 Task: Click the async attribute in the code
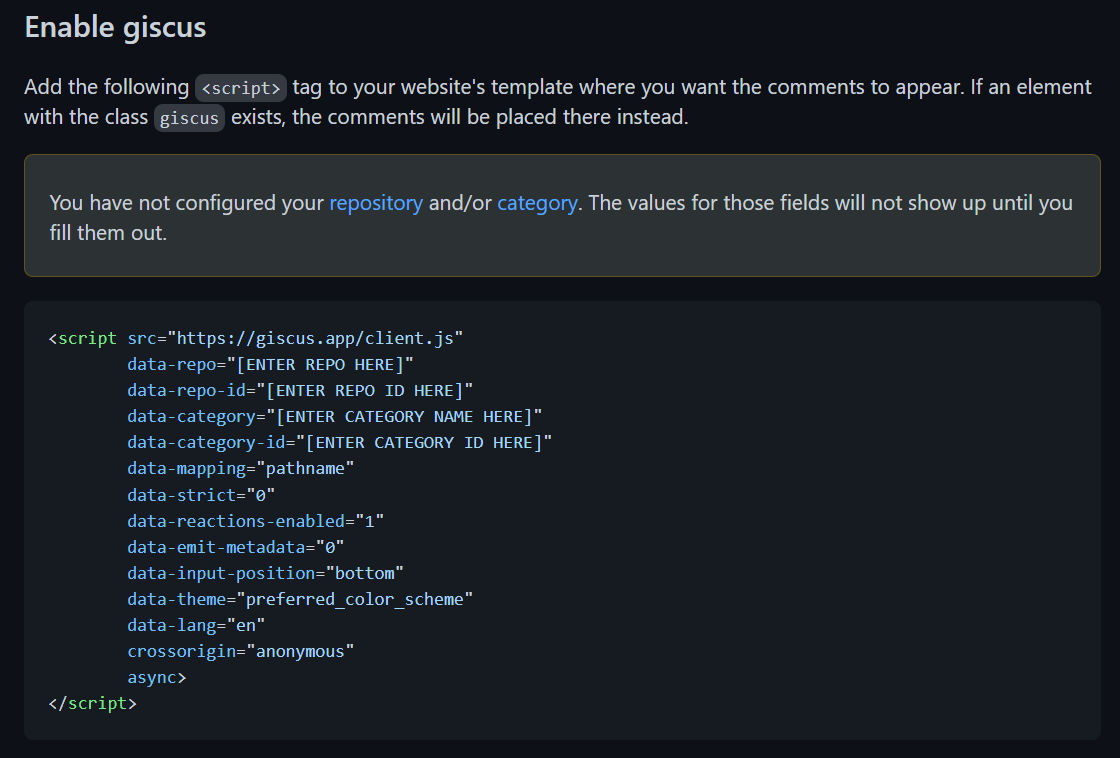(x=156, y=677)
